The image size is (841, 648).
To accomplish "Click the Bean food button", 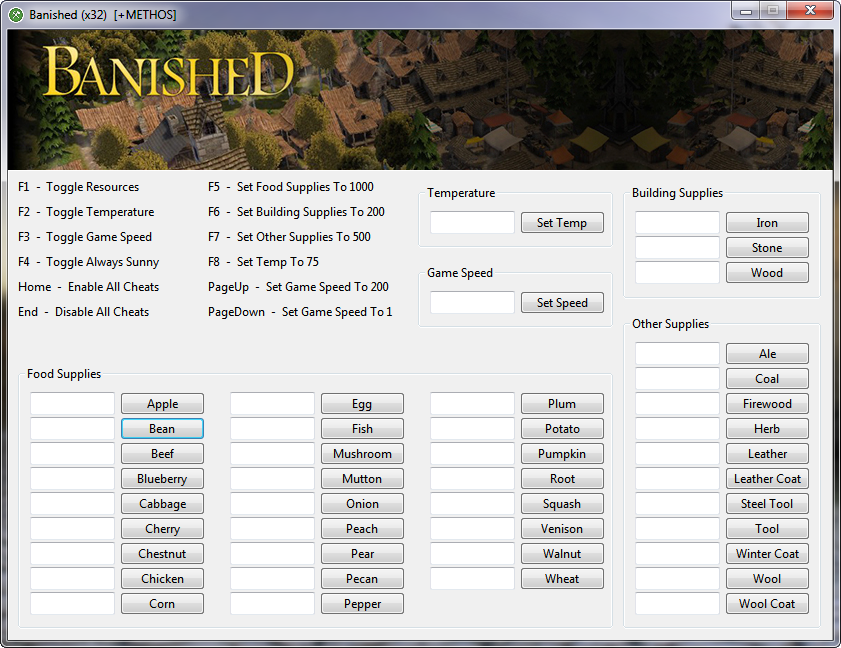I will pyautogui.click(x=163, y=429).
